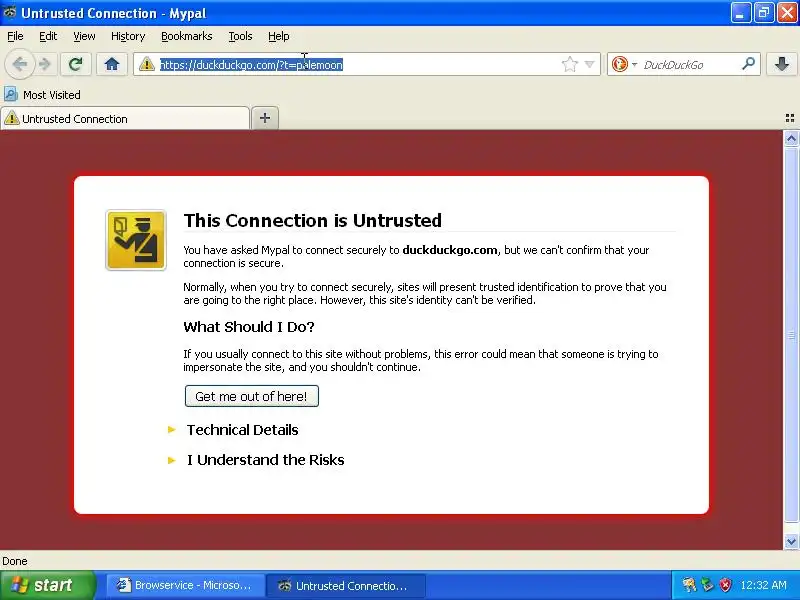Select the Untrusted Connection tab
Viewport: 800px width, 600px height.
coord(125,118)
